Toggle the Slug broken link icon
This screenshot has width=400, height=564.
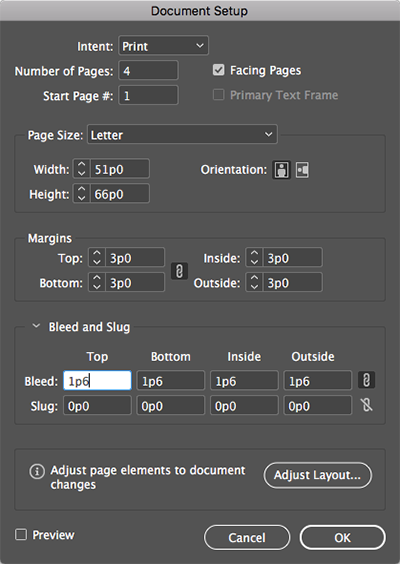click(366, 405)
